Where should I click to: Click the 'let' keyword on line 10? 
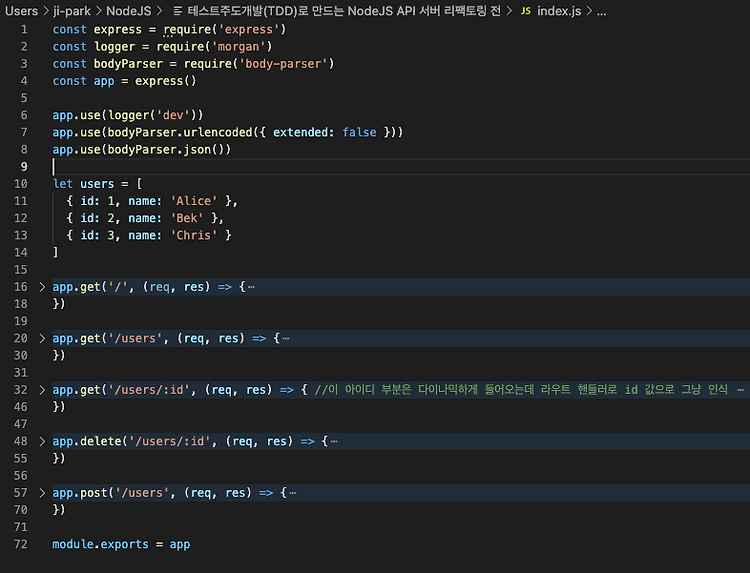[63, 184]
